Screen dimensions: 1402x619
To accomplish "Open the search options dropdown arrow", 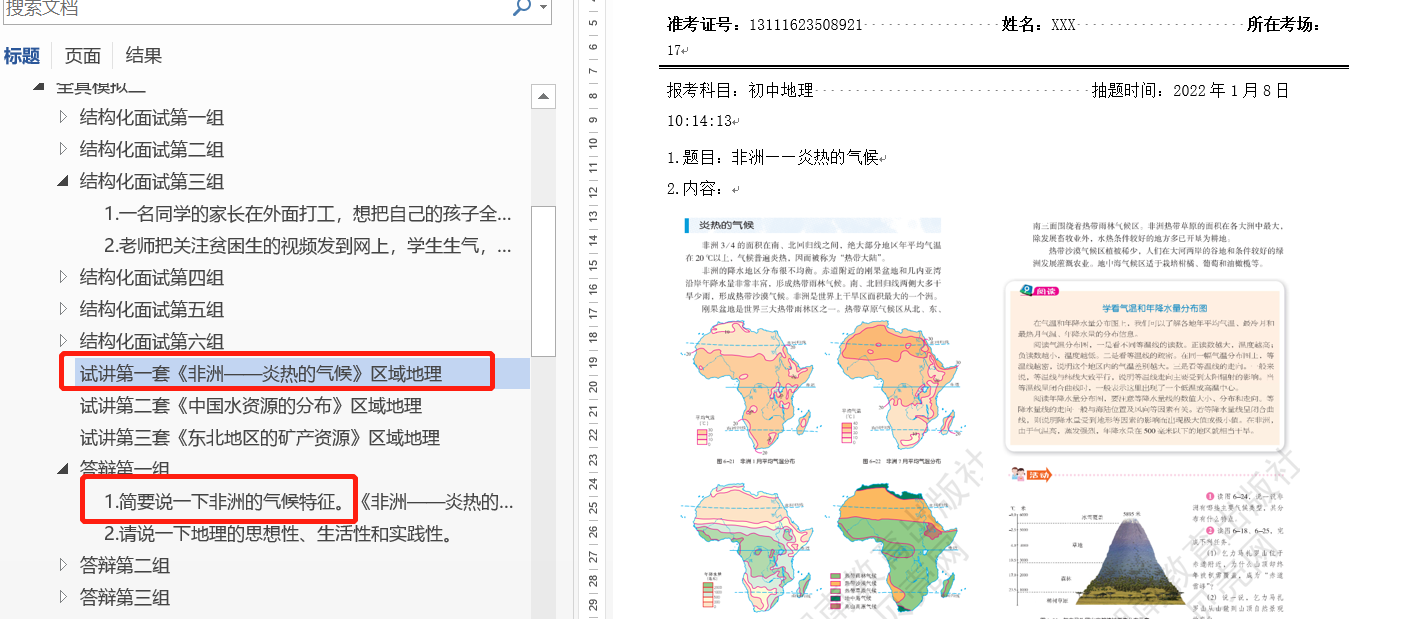I will click(x=543, y=8).
